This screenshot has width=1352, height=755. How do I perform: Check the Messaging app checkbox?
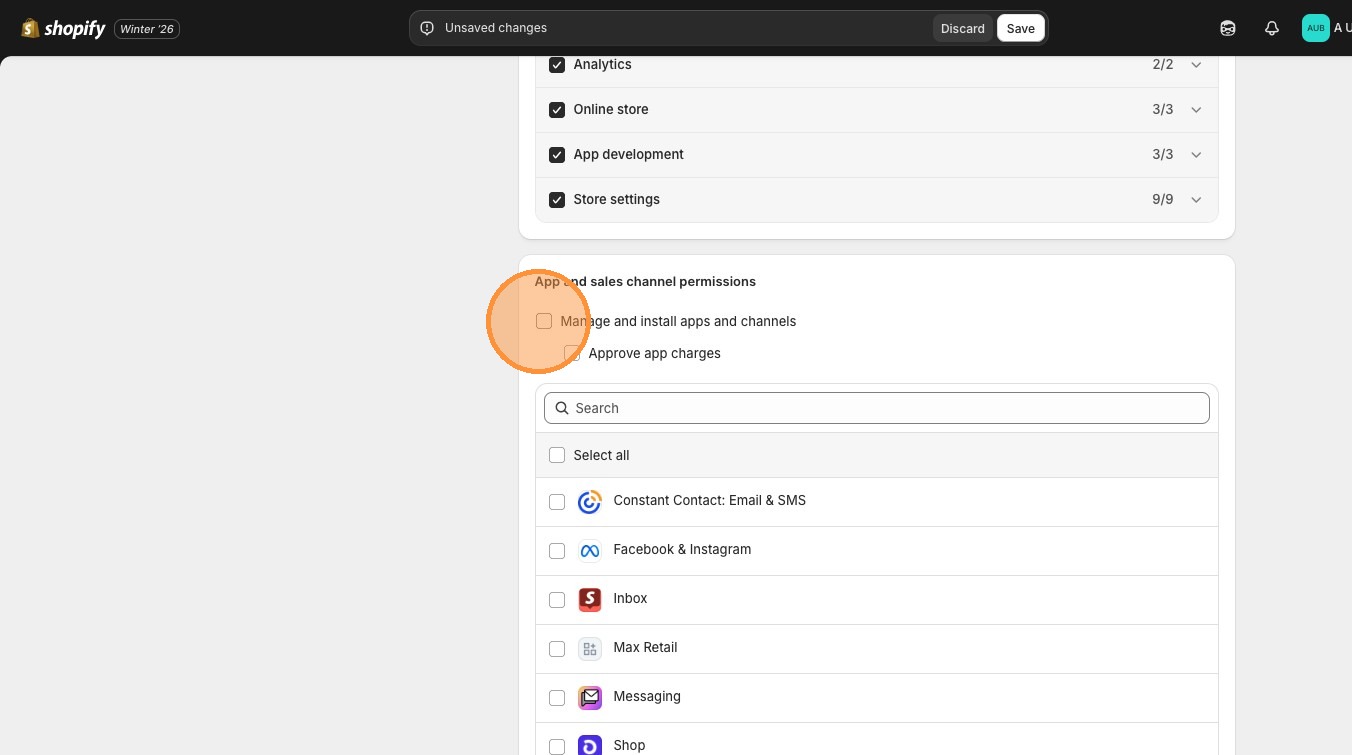coord(557,698)
